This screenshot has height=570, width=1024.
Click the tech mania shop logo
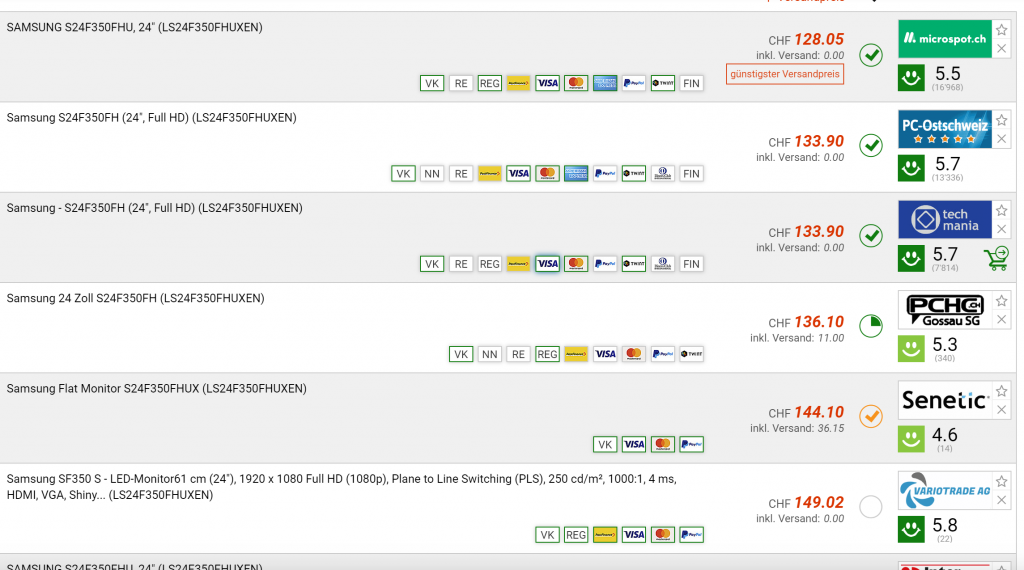pos(945,219)
